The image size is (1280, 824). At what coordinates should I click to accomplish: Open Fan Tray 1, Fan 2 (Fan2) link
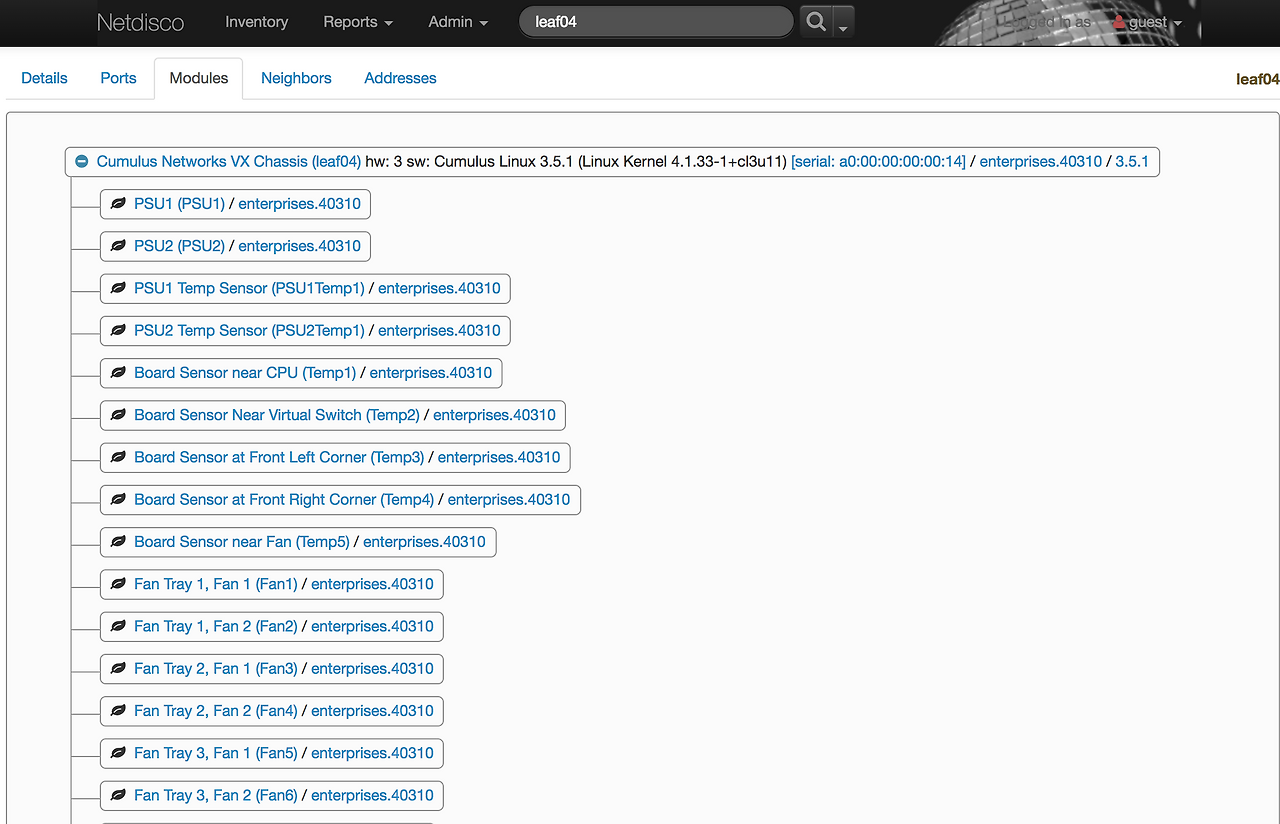pos(216,626)
